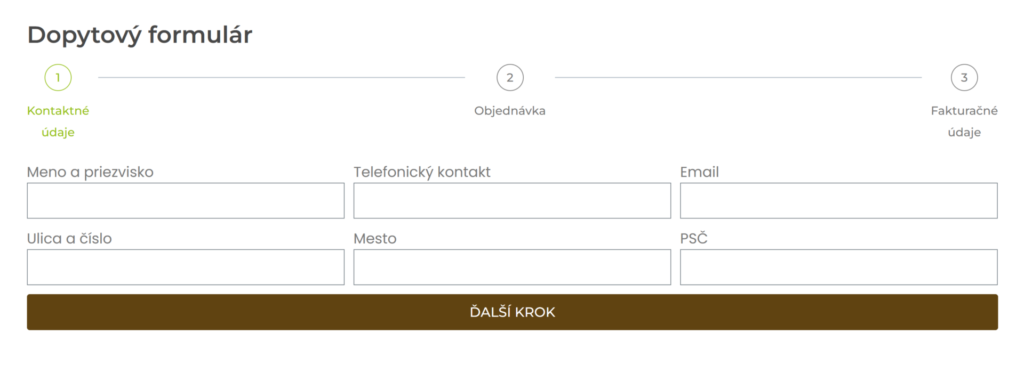Viewport: 1024px width, 365px height.
Task: Click the Telefonický kontakt label text
Action: click(422, 172)
